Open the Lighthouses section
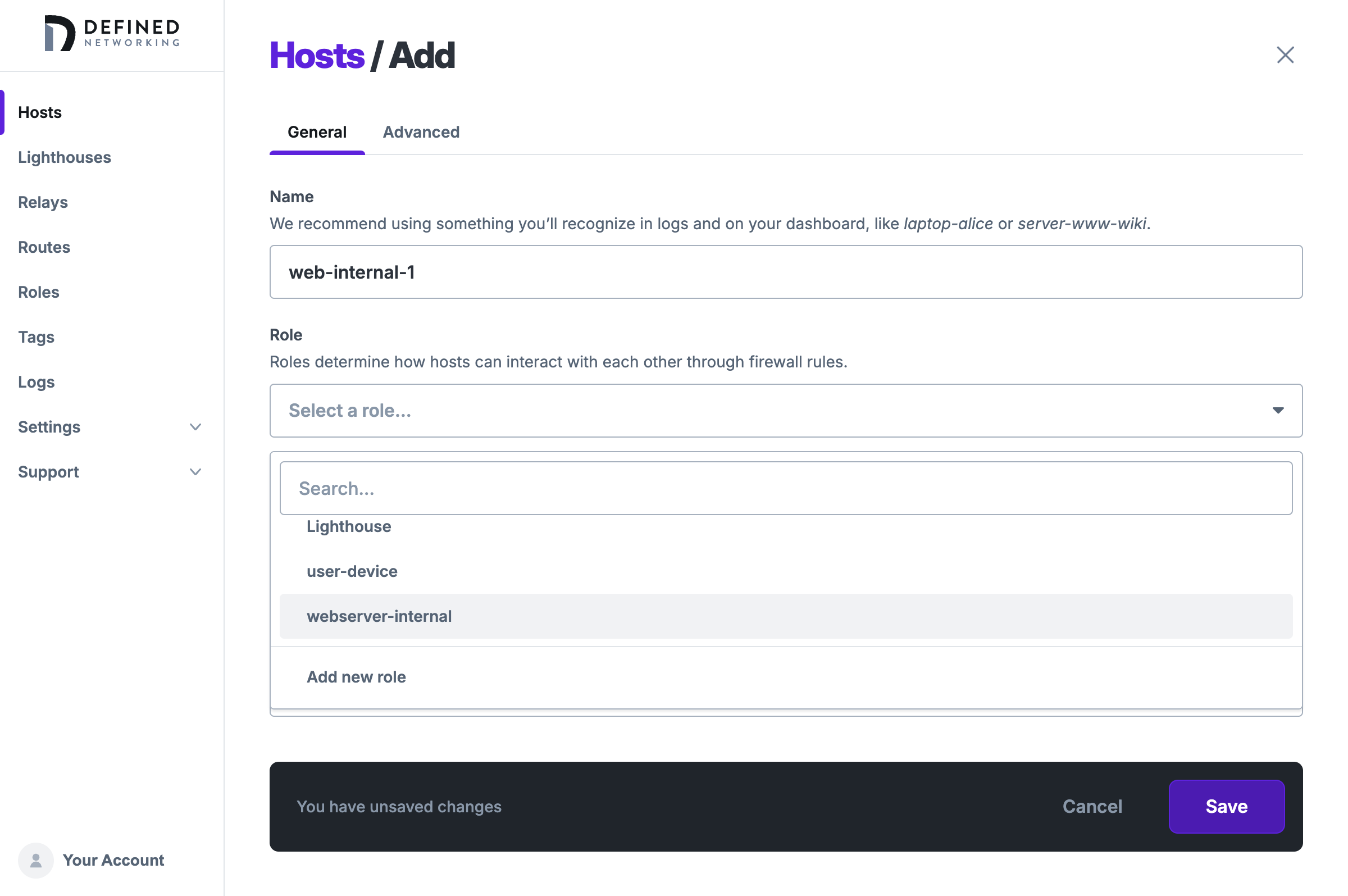 (x=65, y=157)
